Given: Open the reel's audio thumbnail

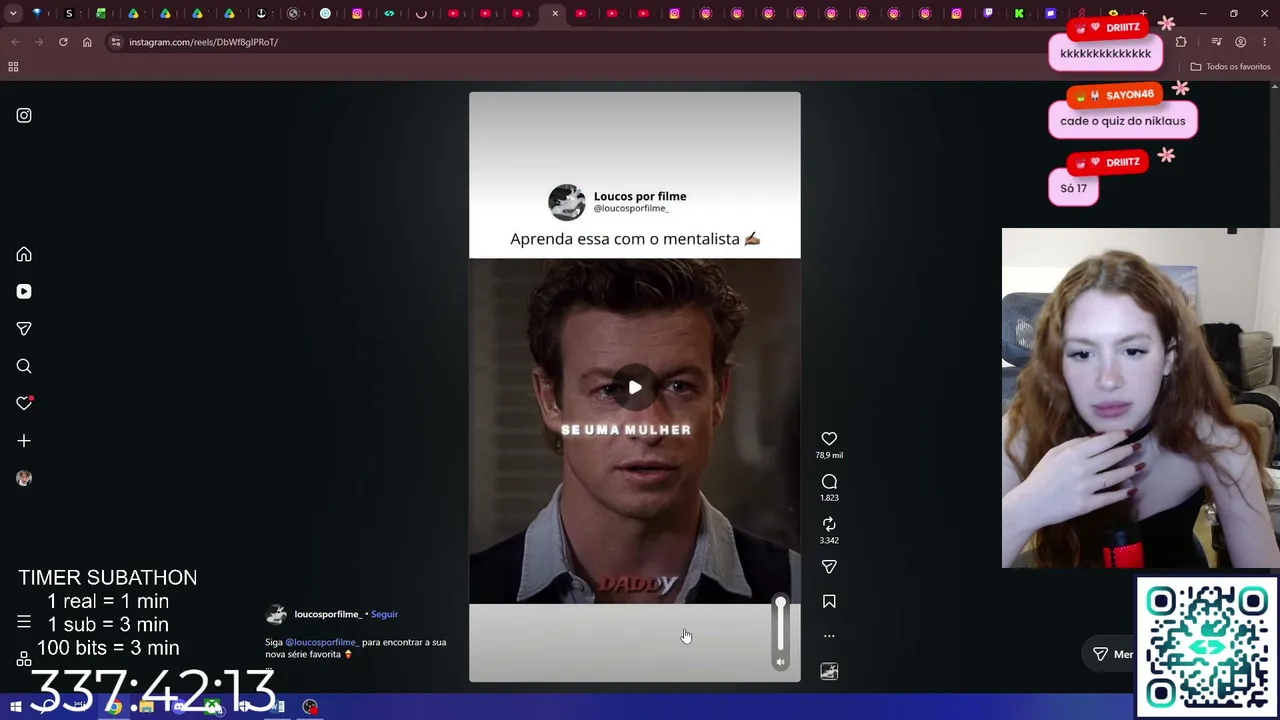Looking at the screenshot, I should [x=829, y=672].
